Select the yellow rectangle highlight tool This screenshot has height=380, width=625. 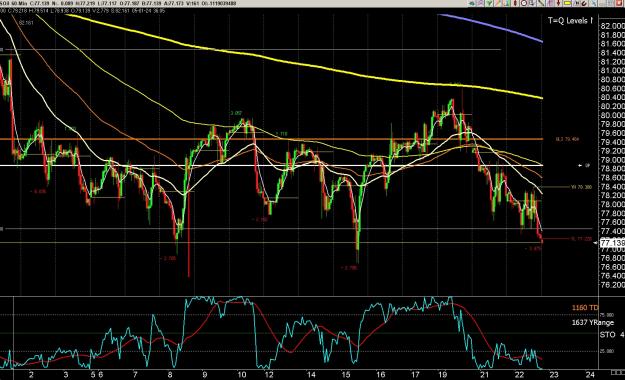pyautogui.click(x=567, y=3)
